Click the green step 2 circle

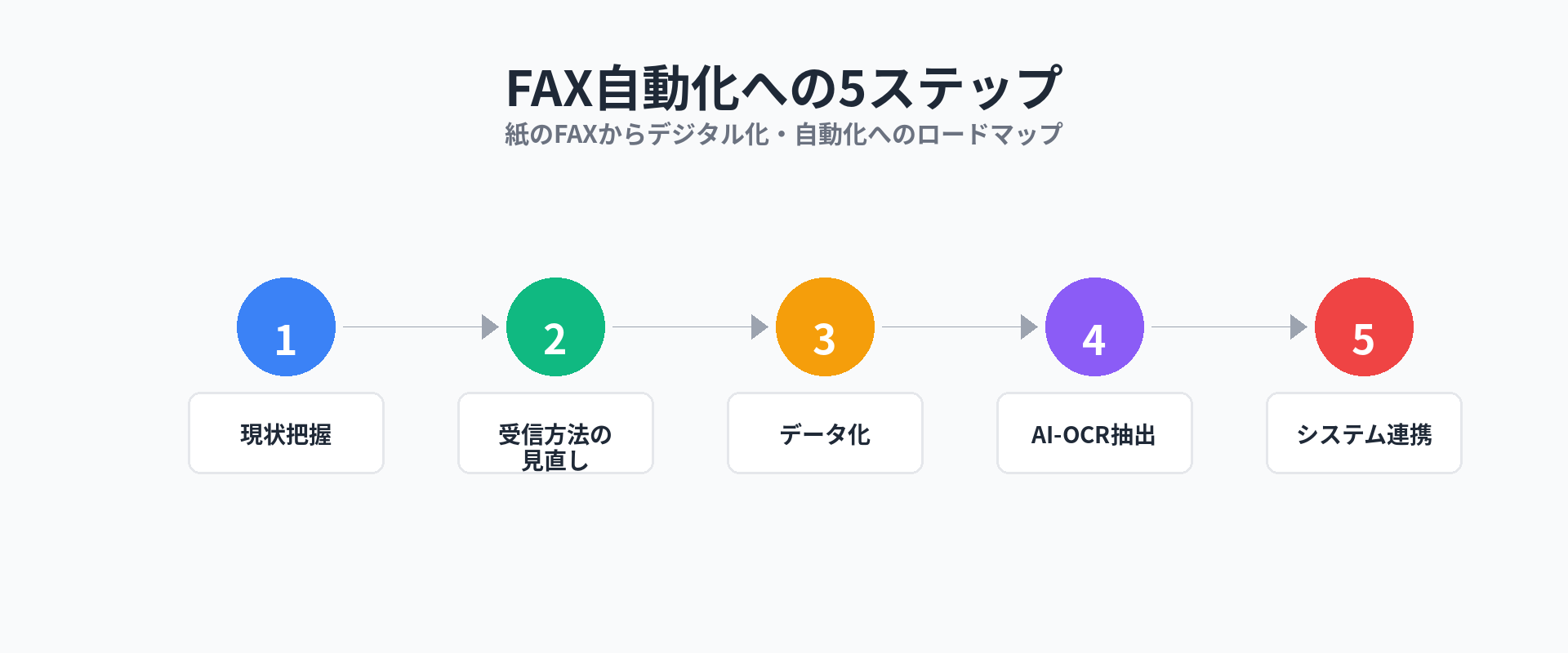tap(555, 326)
